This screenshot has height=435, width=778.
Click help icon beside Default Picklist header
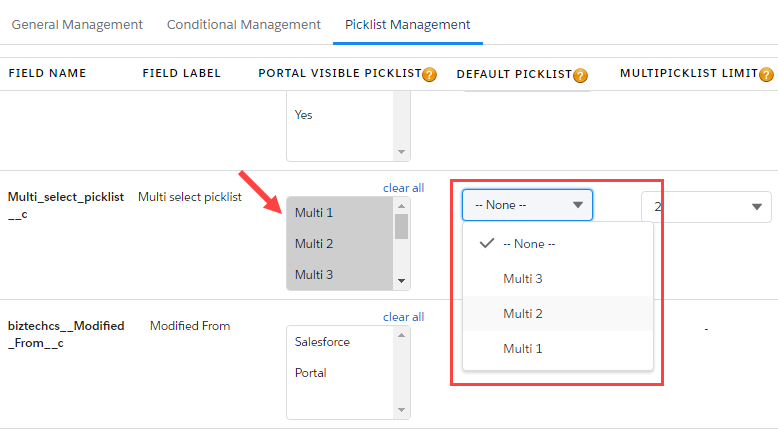[580, 75]
